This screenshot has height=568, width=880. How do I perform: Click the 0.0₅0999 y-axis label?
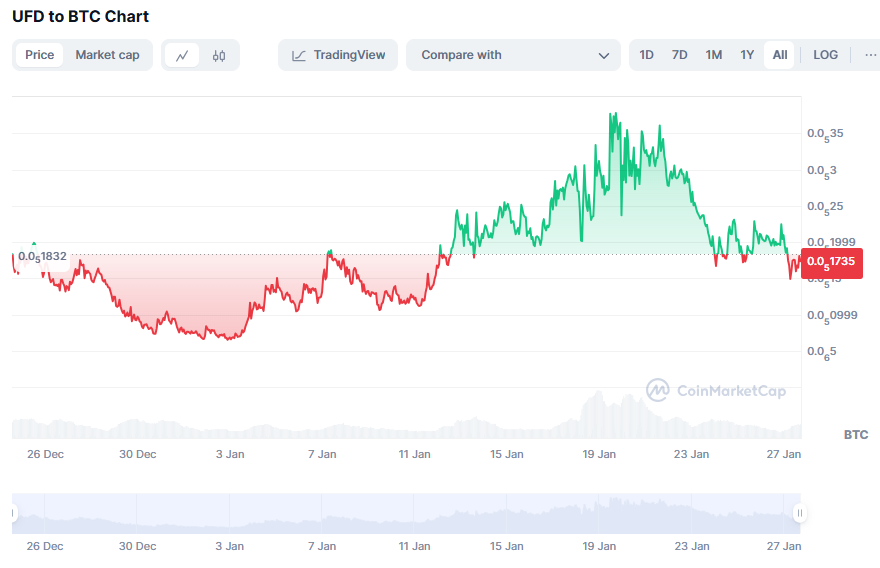point(832,316)
